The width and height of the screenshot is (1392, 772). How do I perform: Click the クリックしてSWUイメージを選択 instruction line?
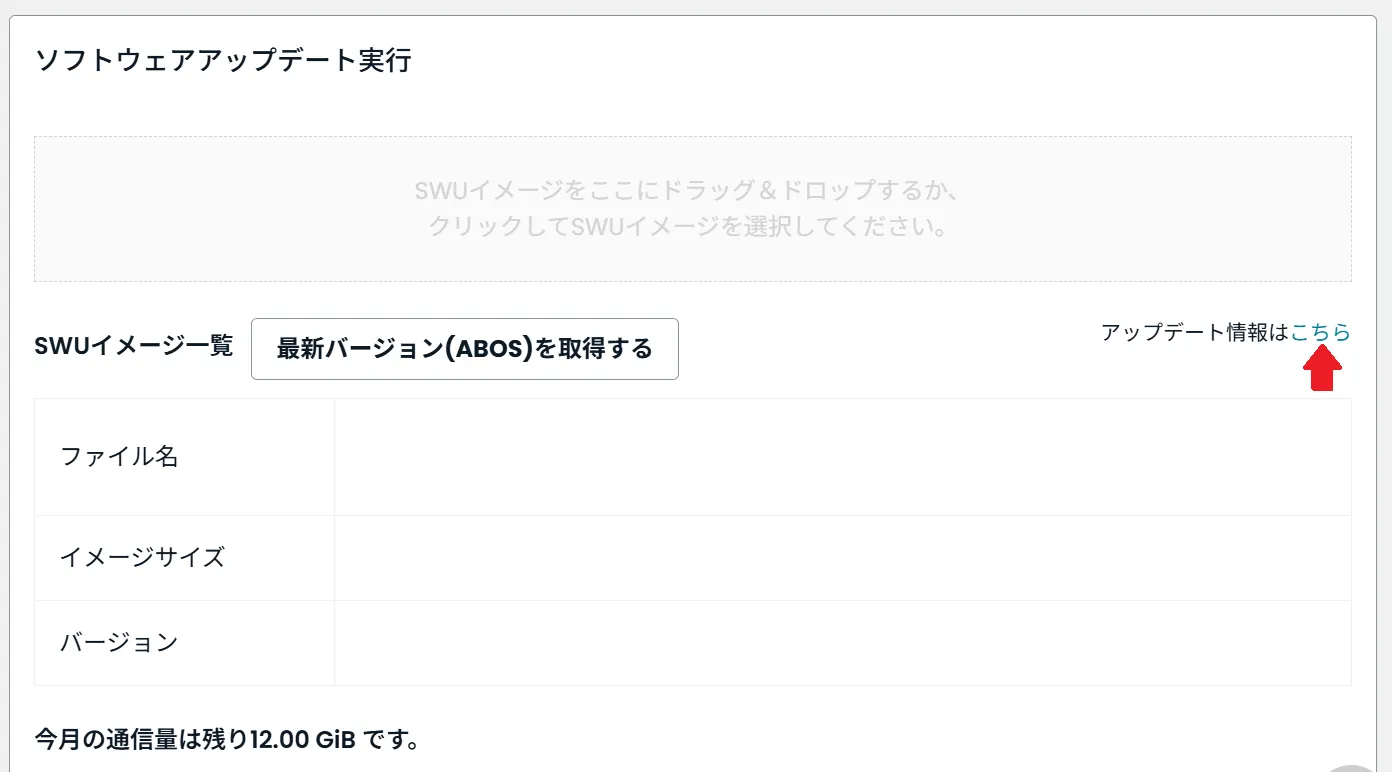(x=688, y=228)
